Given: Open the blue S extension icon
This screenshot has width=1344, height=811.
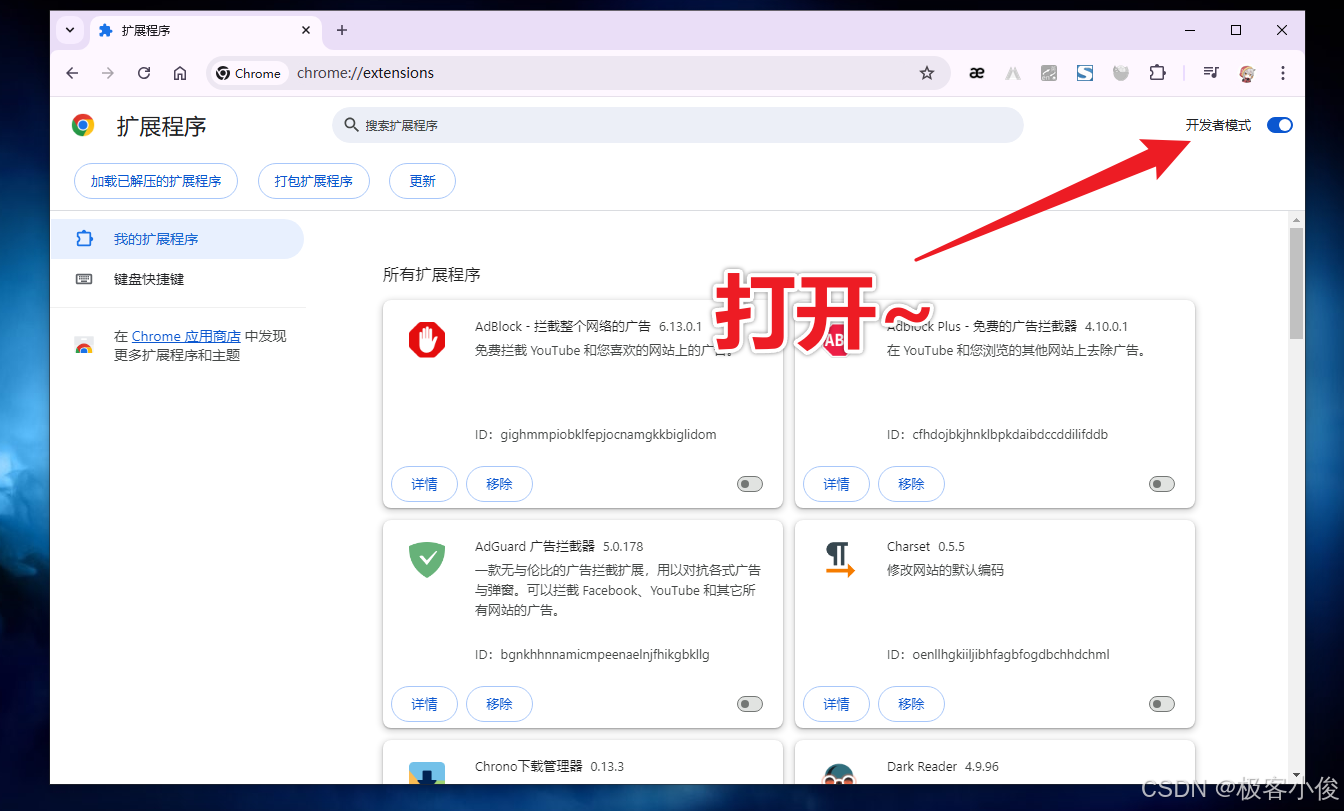Looking at the screenshot, I should [x=1085, y=73].
